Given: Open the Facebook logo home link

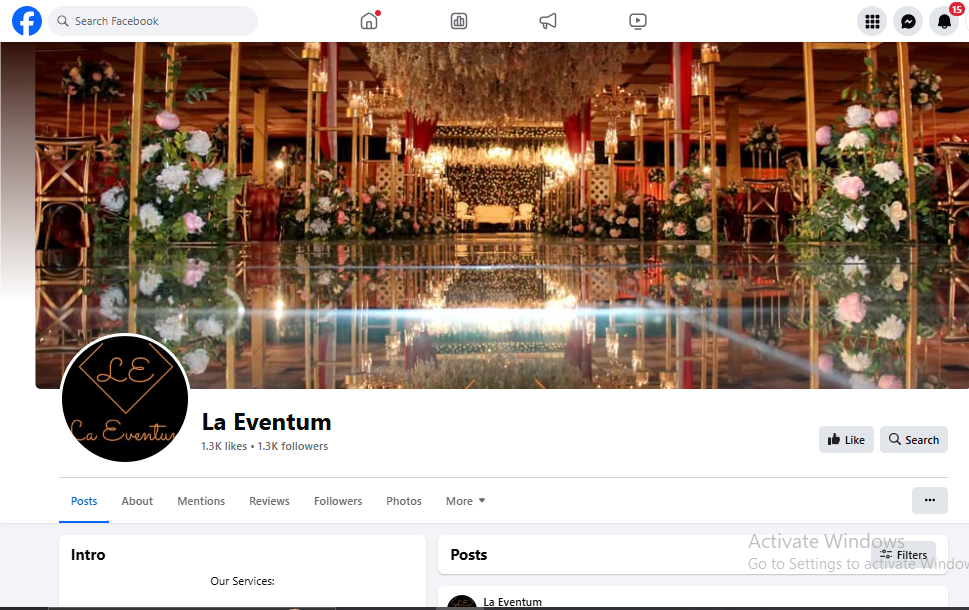Looking at the screenshot, I should coord(27,21).
